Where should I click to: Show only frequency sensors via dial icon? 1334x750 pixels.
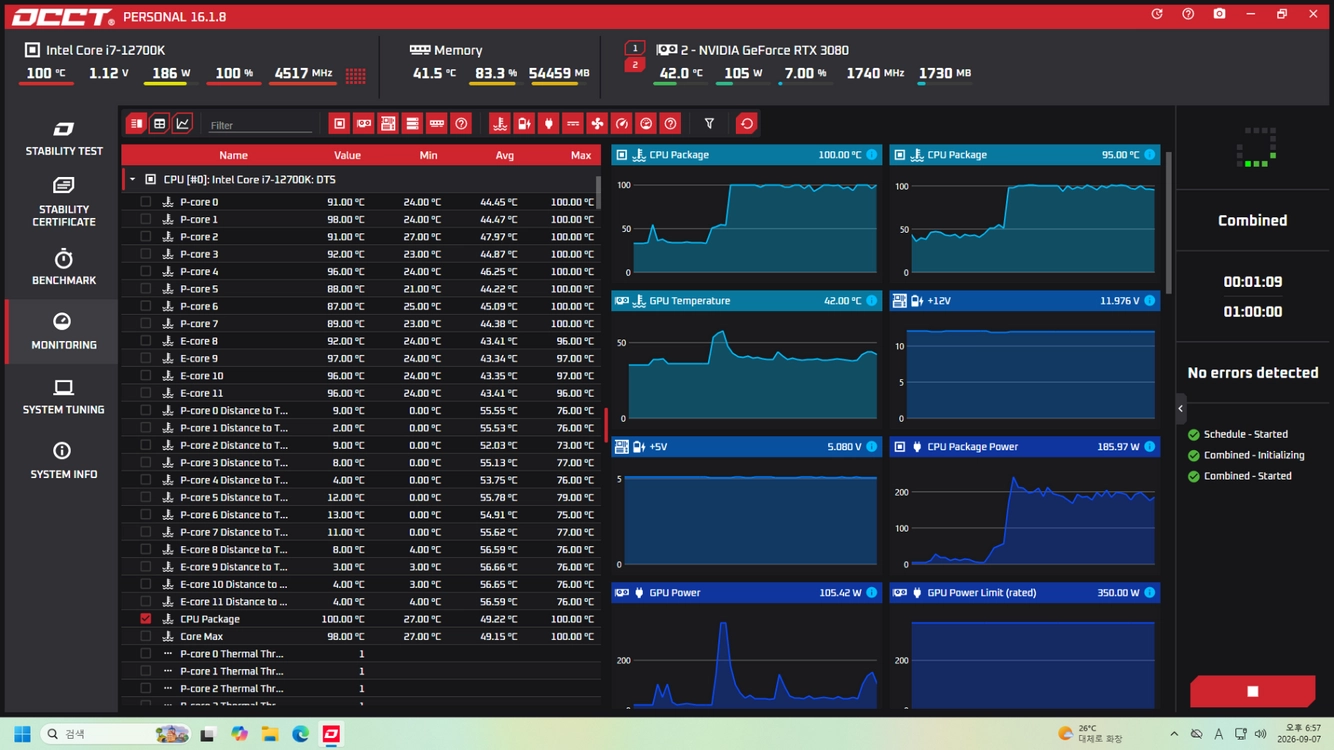coord(646,124)
